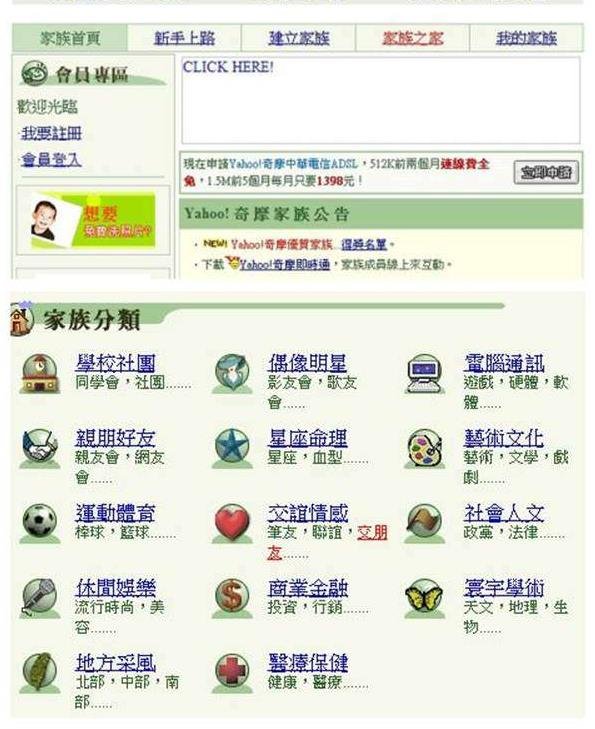The image size is (595, 729).
Task: Click the red heart icon for 交誼情感
Action: [232, 524]
